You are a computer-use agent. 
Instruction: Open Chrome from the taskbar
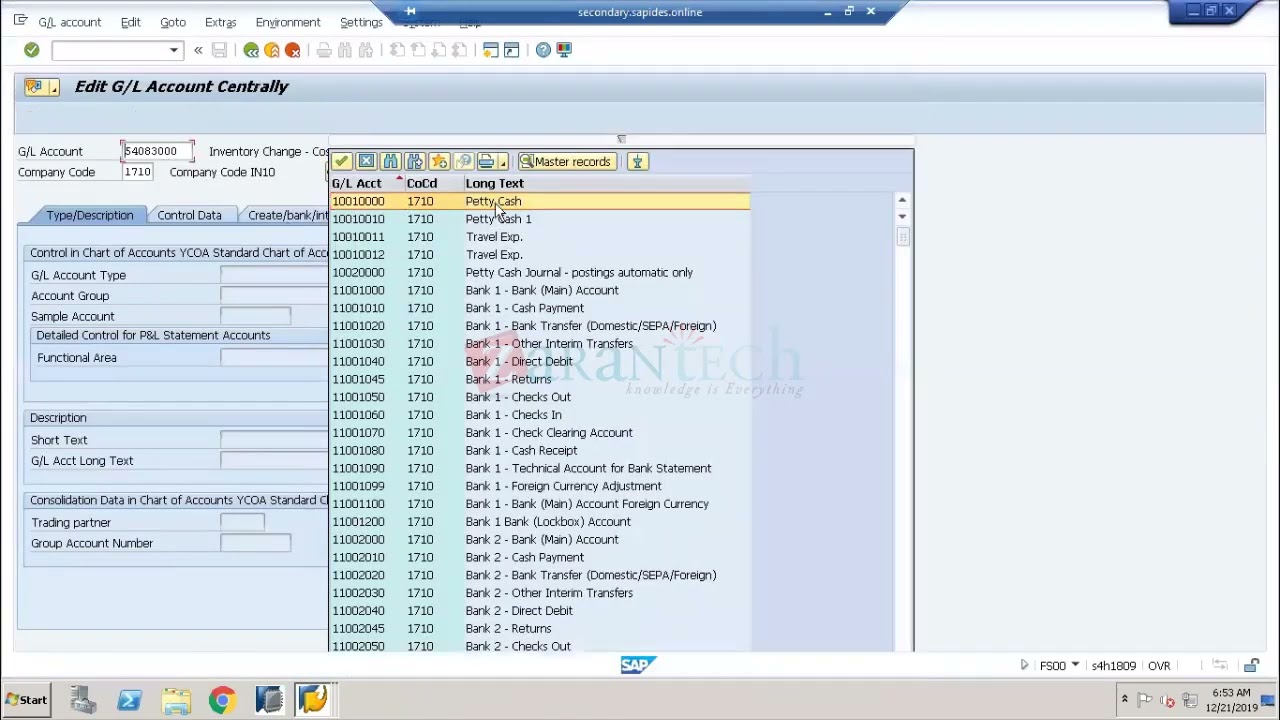(222, 700)
